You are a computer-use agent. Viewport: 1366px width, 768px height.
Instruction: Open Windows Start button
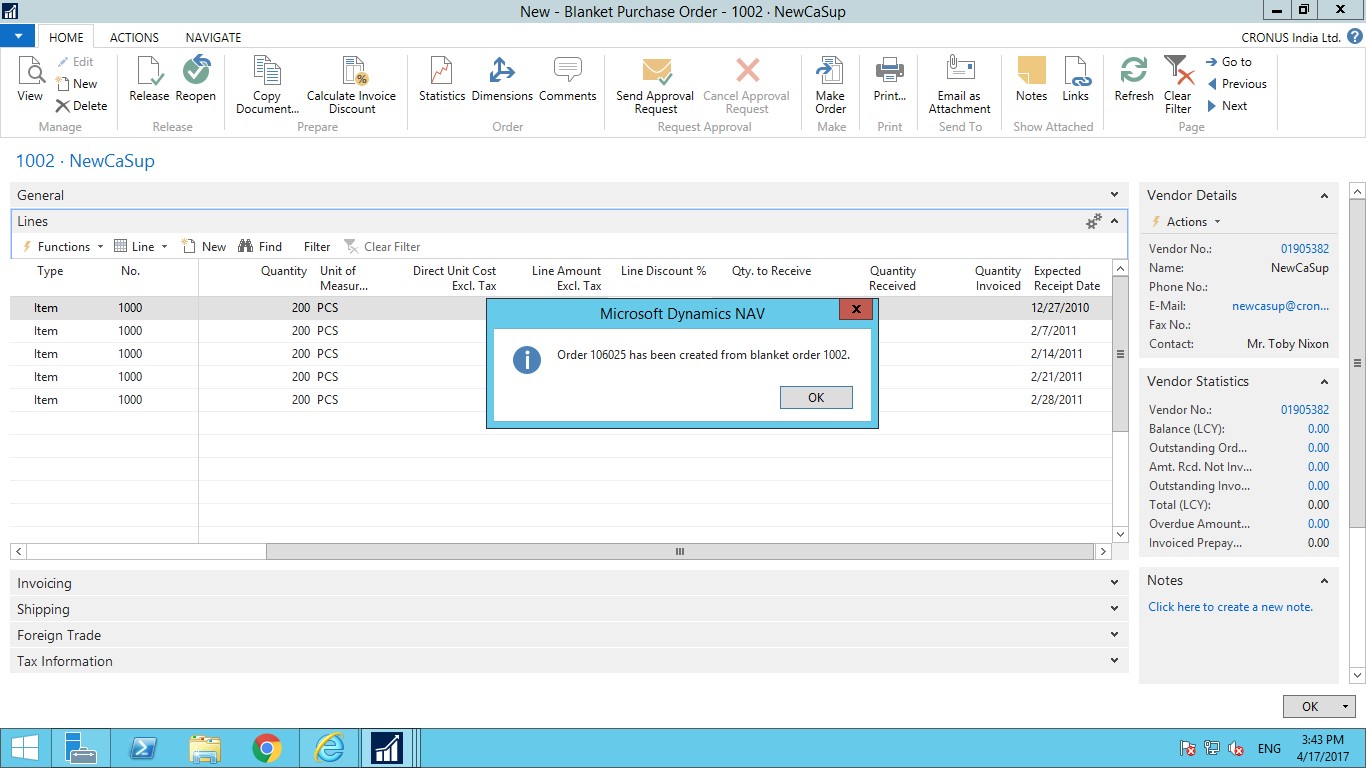[x=24, y=748]
